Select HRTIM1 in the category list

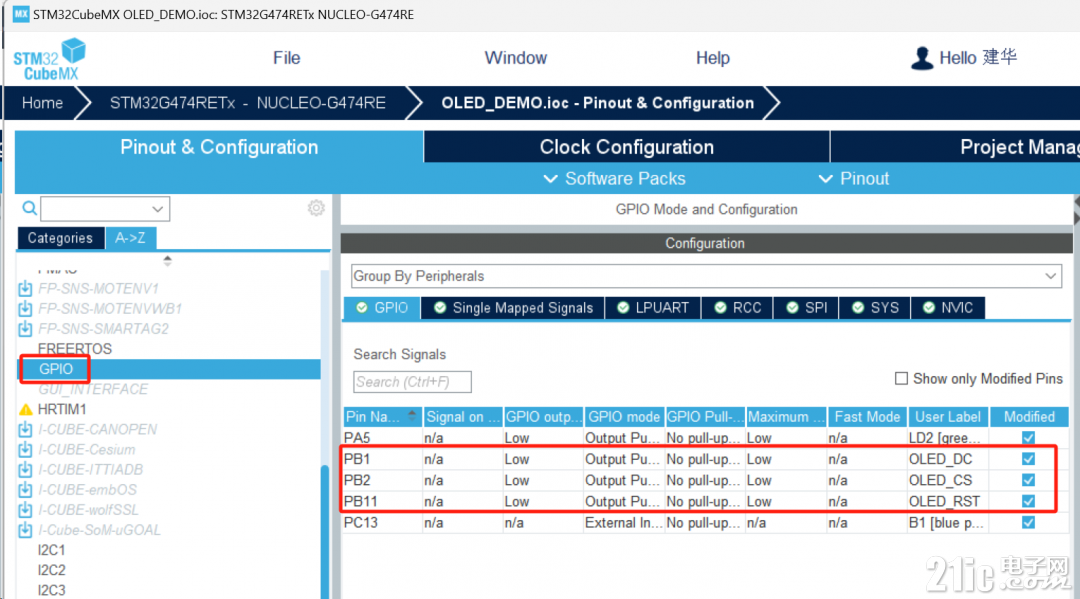62,410
